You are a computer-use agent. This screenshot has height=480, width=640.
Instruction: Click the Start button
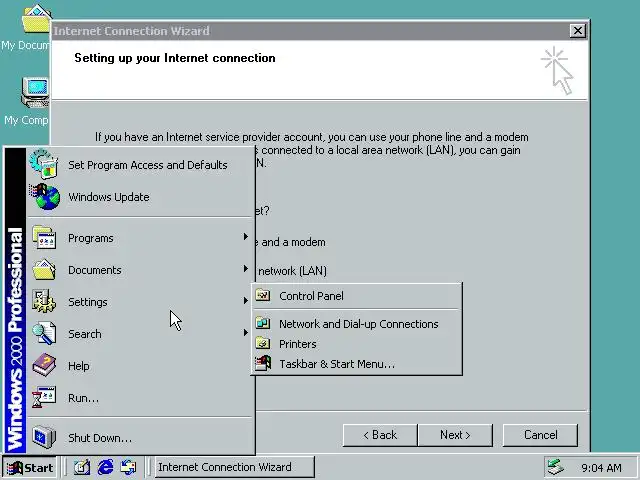tap(29, 467)
